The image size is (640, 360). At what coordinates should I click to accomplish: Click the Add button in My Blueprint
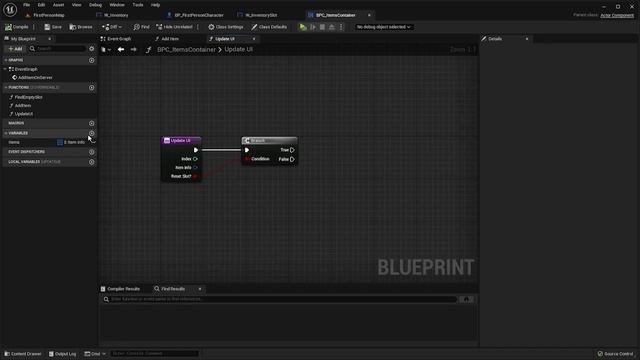tap(16, 49)
